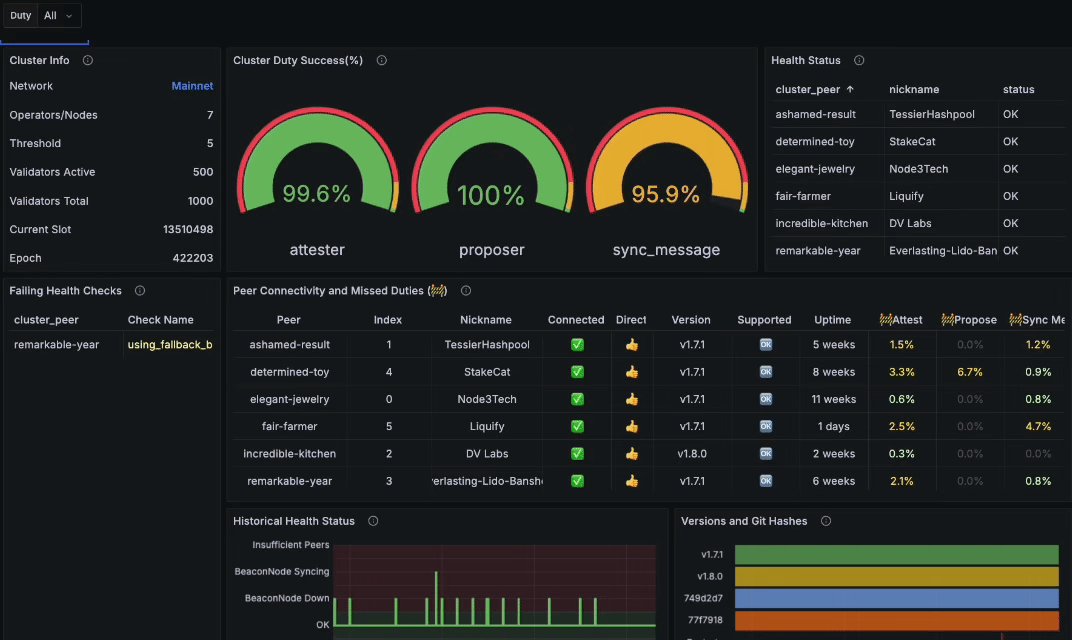Click Current Slot value 13510498
The image size is (1072, 640).
coord(188,230)
